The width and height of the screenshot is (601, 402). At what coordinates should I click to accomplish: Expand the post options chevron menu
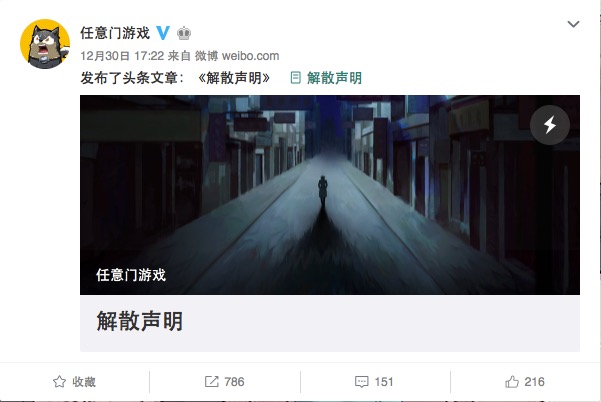pos(573,24)
